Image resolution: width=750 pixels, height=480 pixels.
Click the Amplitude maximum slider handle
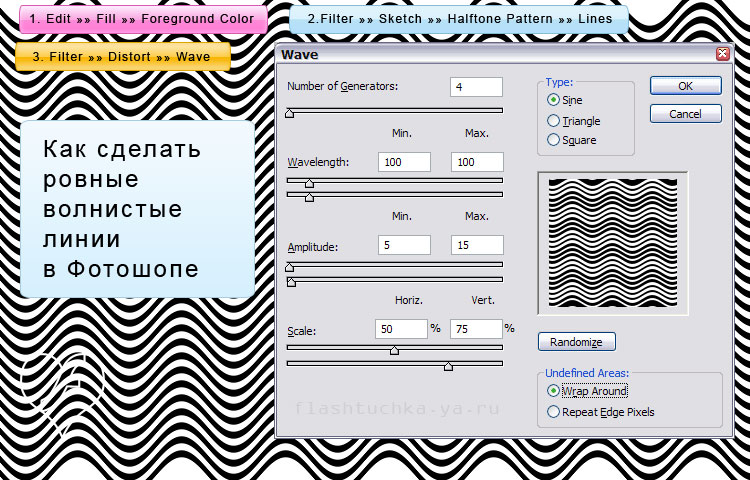[291, 282]
